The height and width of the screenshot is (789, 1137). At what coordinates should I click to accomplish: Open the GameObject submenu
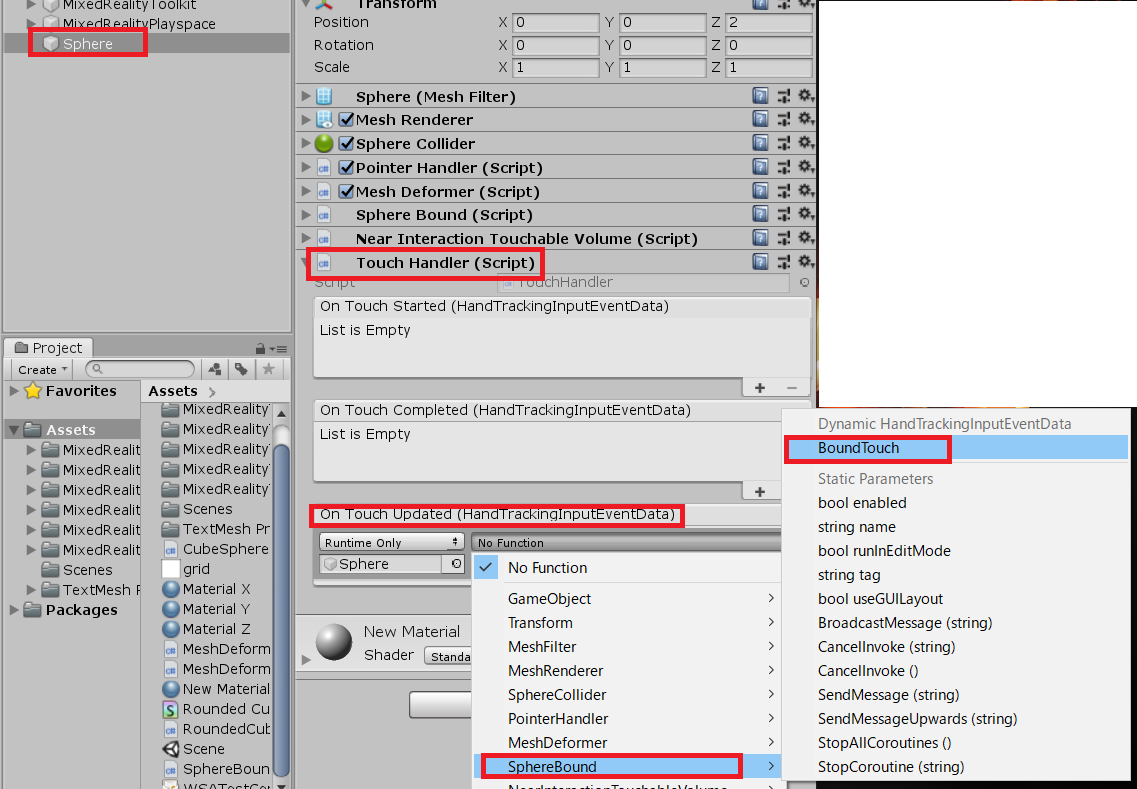coord(627,598)
